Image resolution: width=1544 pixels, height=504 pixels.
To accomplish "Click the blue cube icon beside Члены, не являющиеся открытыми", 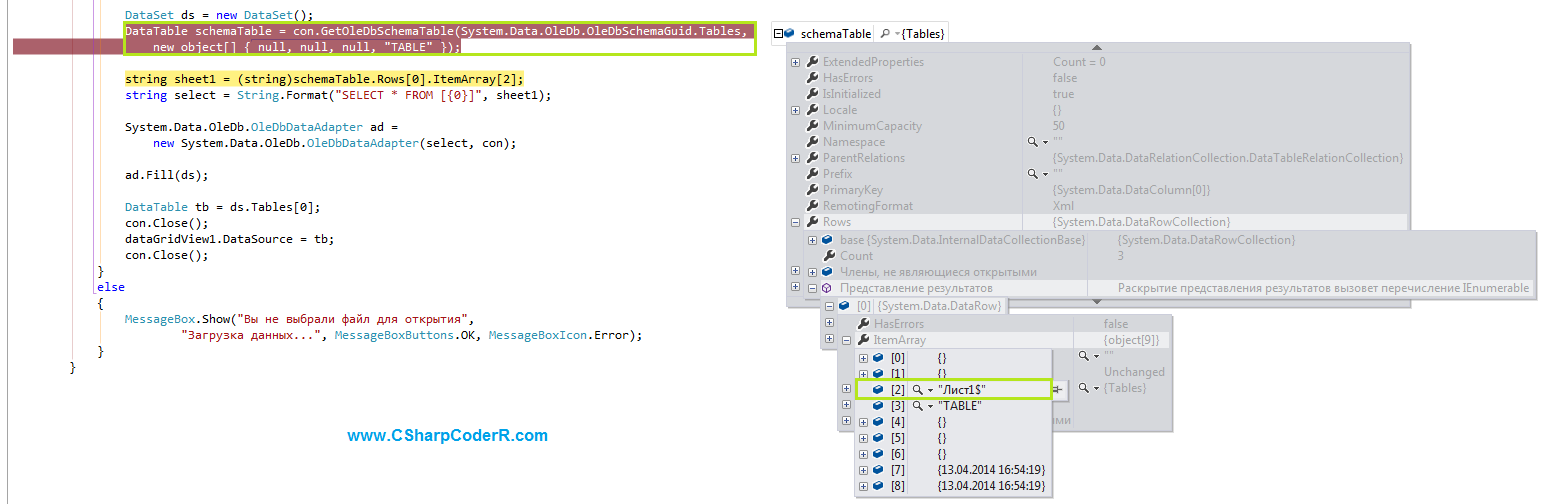I will point(828,272).
